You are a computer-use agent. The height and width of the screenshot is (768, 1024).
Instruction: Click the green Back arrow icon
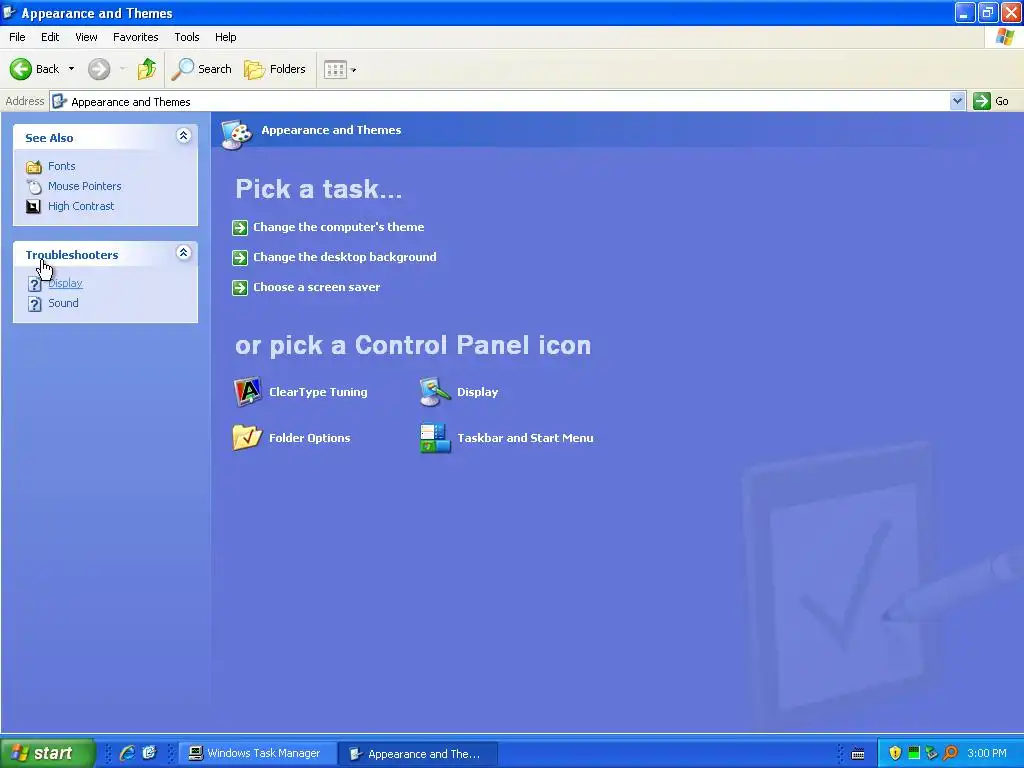pyautogui.click(x=21, y=69)
